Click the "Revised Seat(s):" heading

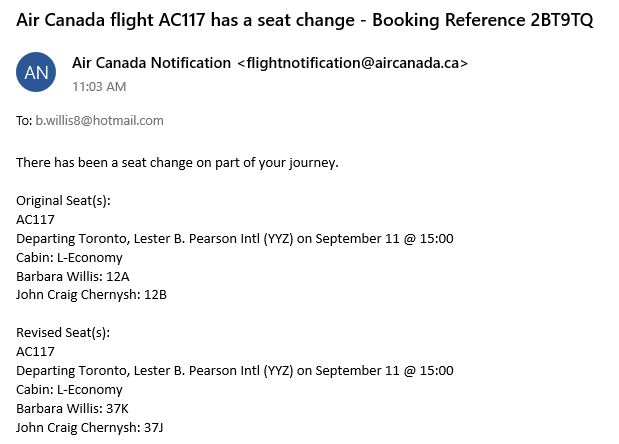pyautogui.click(x=62, y=333)
